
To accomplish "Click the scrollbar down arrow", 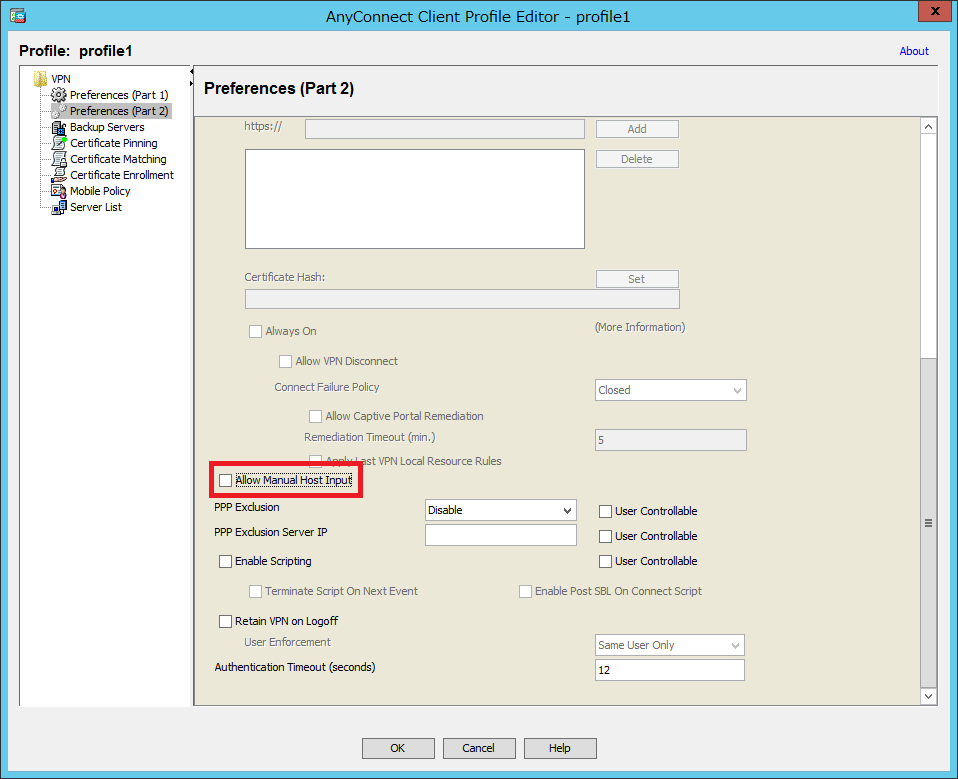I will (x=928, y=697).
